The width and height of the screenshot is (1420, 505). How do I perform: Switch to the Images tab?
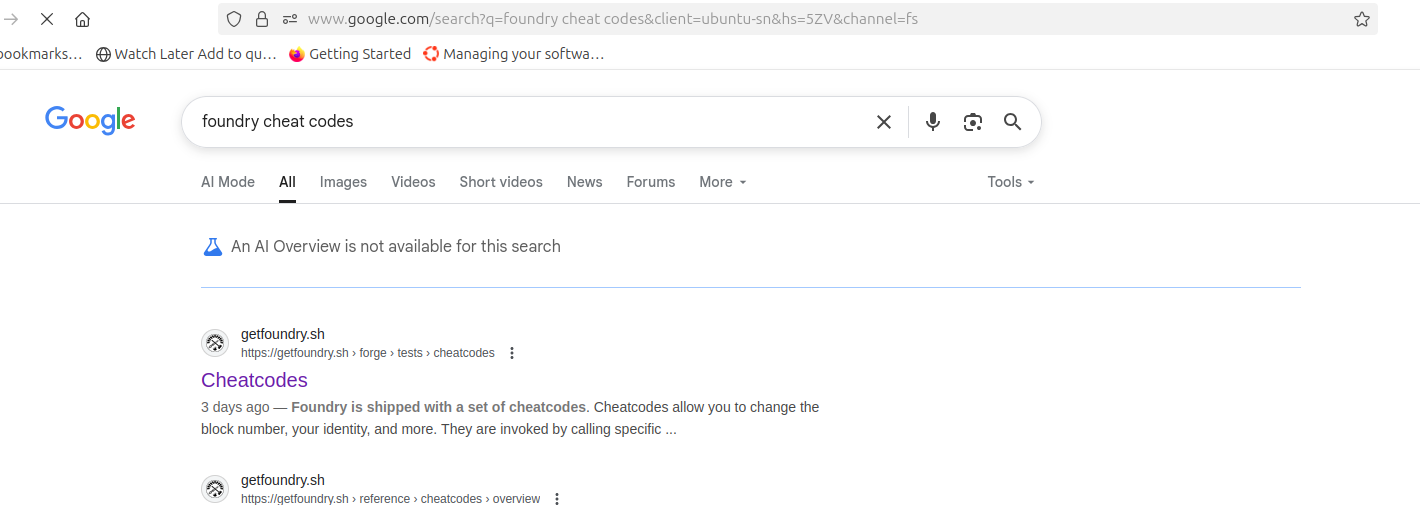[x=343, y=182]
